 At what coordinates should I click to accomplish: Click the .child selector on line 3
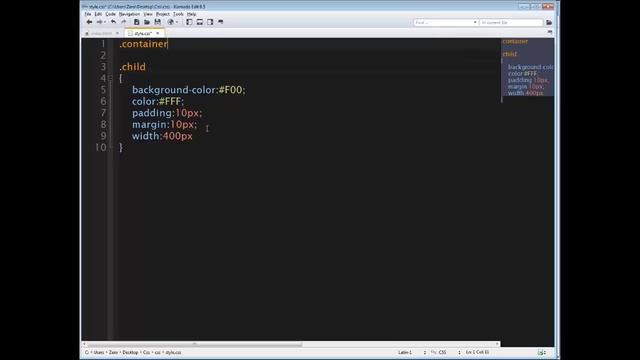pos(133,67)
